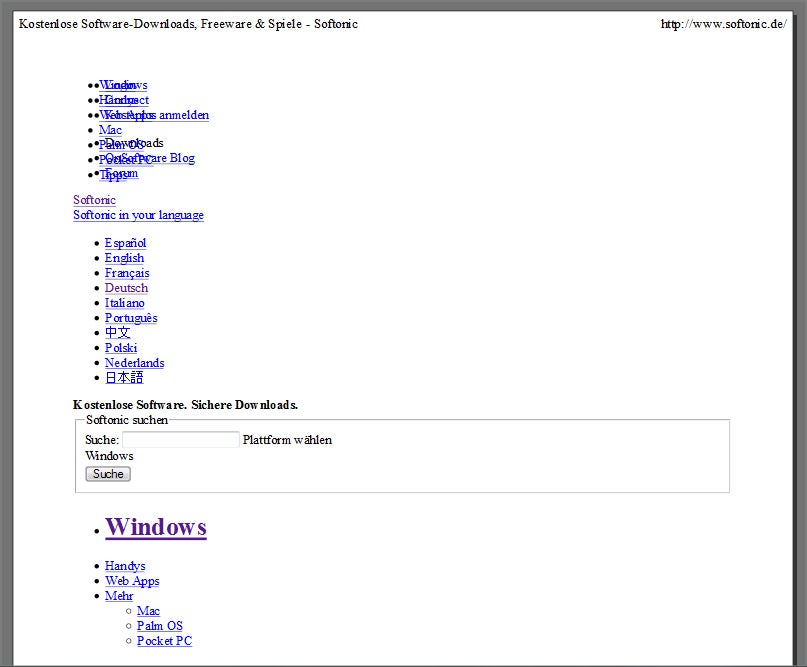This screenshot has width=807, height=667.
Task: Open the Palm OS sub-item under Mehr
Action: point(160,626)
